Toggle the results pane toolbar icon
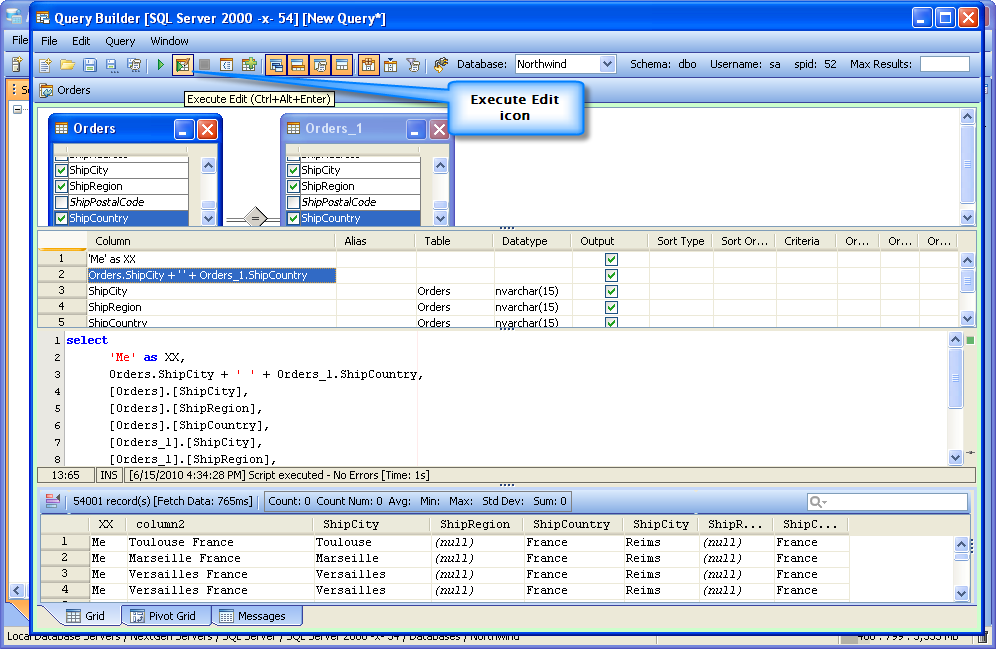996x649 pixels. click(x=342, y=65)
